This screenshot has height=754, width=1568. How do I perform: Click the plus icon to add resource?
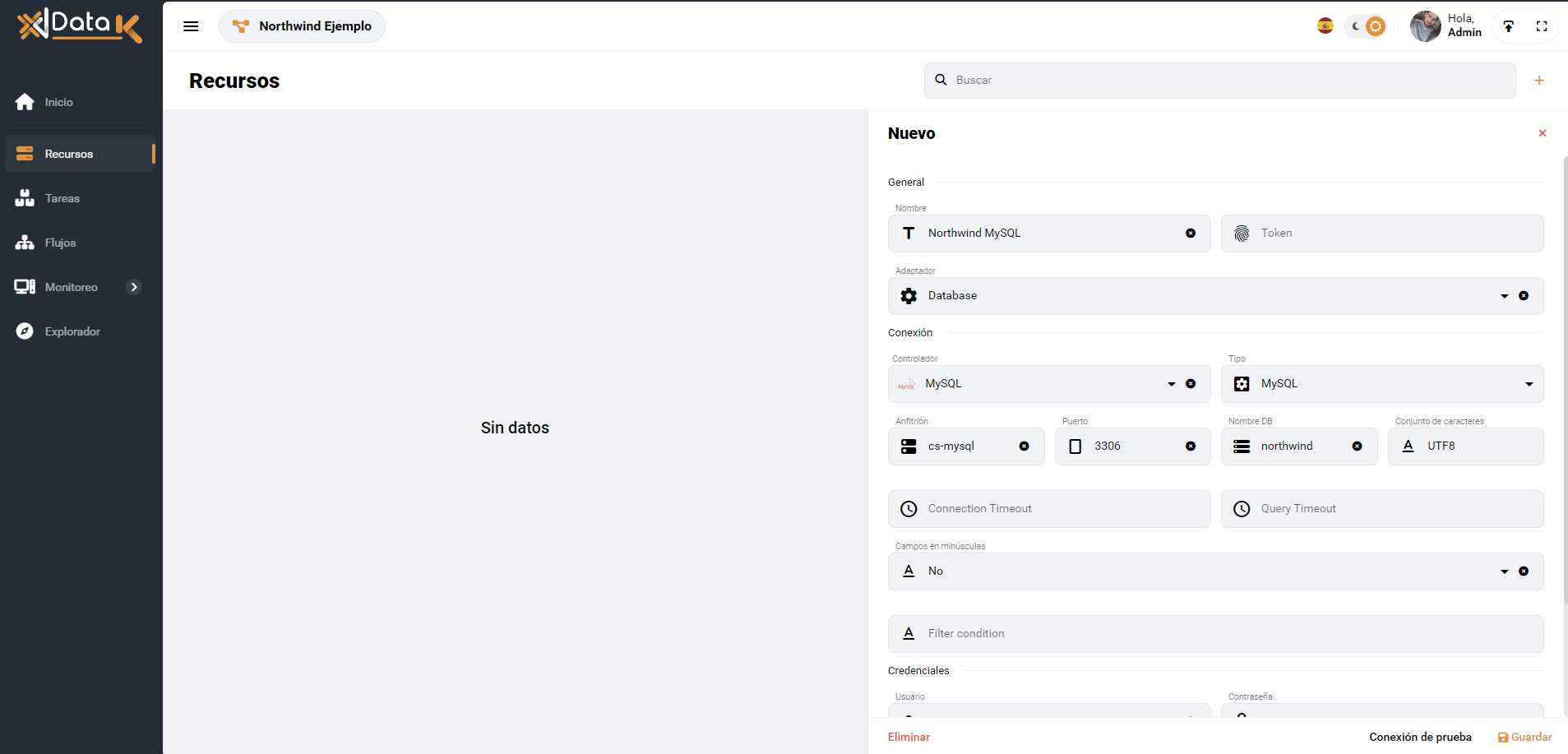(x=1538, y=81)
